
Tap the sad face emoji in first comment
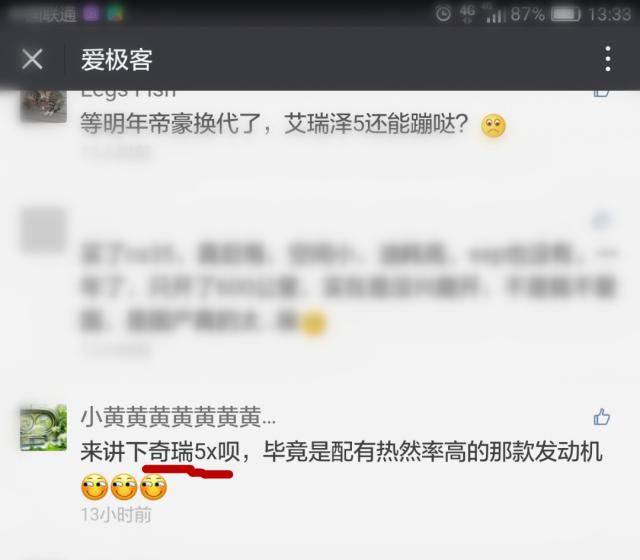[493, 126]
